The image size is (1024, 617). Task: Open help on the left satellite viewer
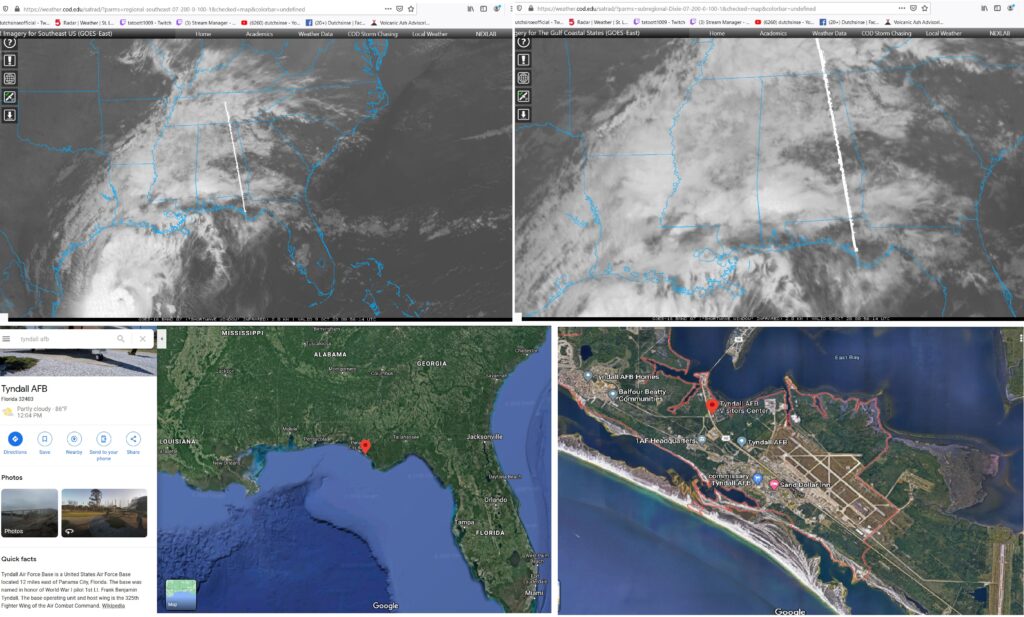[9, 41]
